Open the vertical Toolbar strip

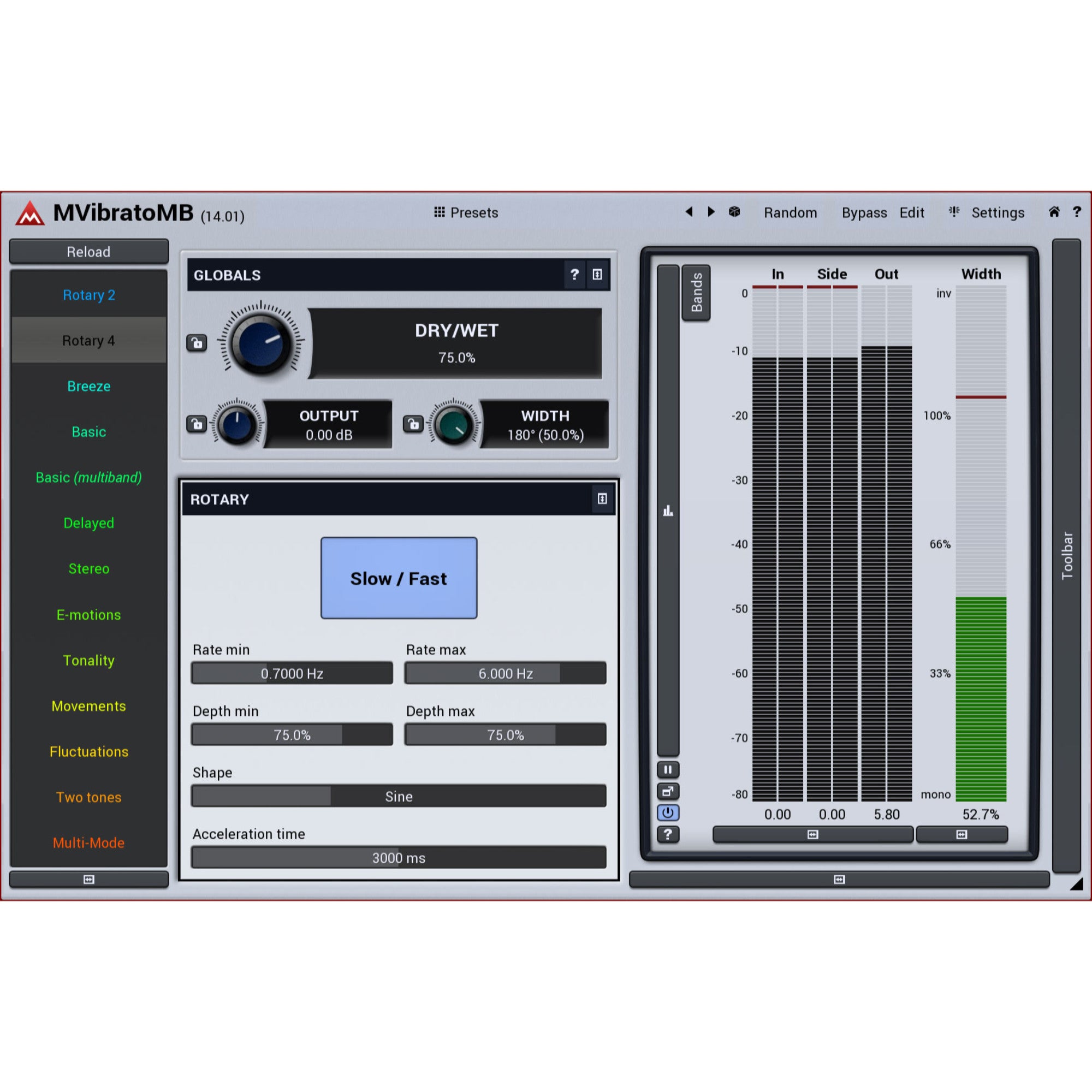coord(1066,555)
